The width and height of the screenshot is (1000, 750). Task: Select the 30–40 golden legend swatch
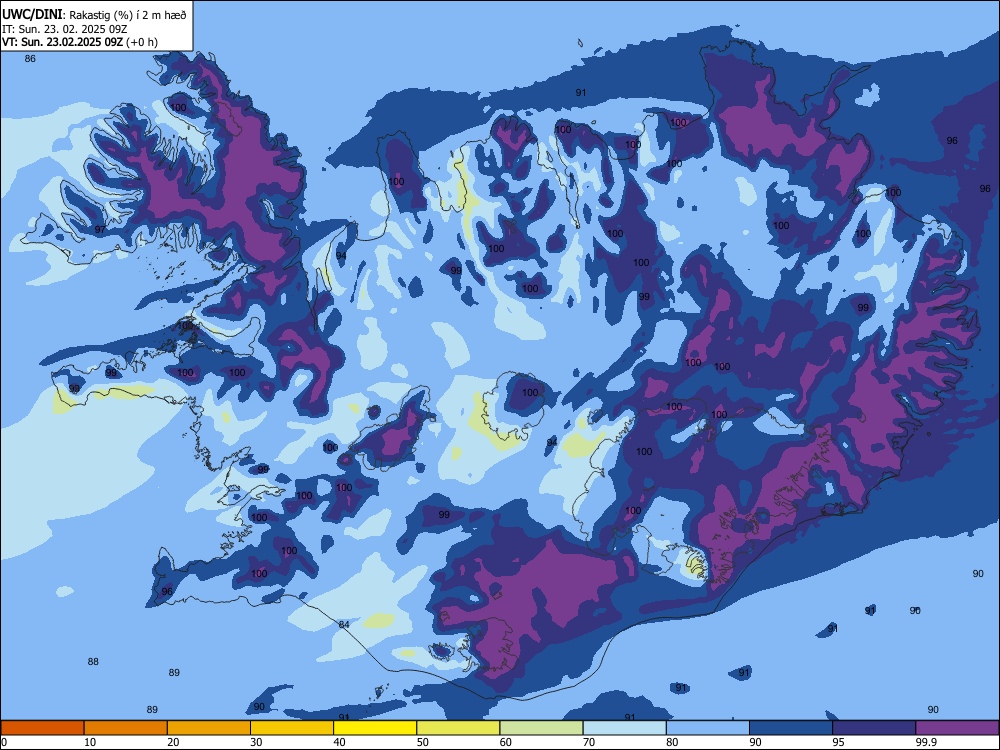292,728
